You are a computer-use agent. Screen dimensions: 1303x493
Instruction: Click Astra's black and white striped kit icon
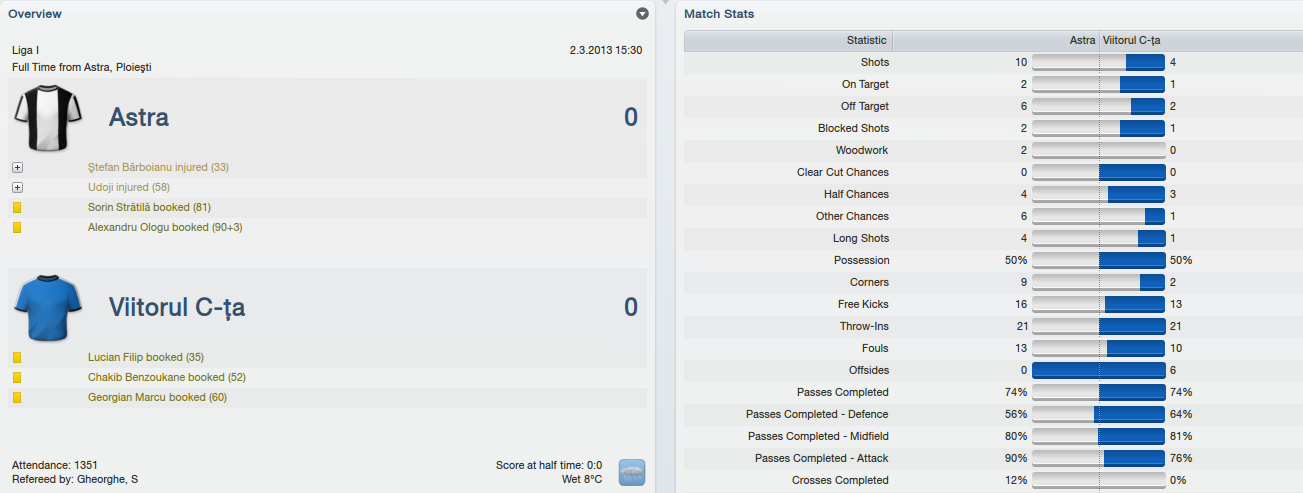[x=40, y=117]
